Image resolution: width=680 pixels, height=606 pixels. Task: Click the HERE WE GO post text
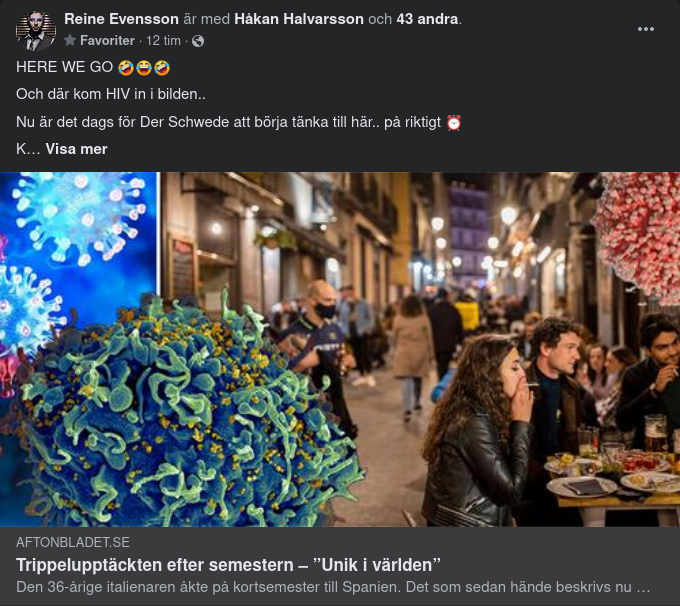click(65, 67)
